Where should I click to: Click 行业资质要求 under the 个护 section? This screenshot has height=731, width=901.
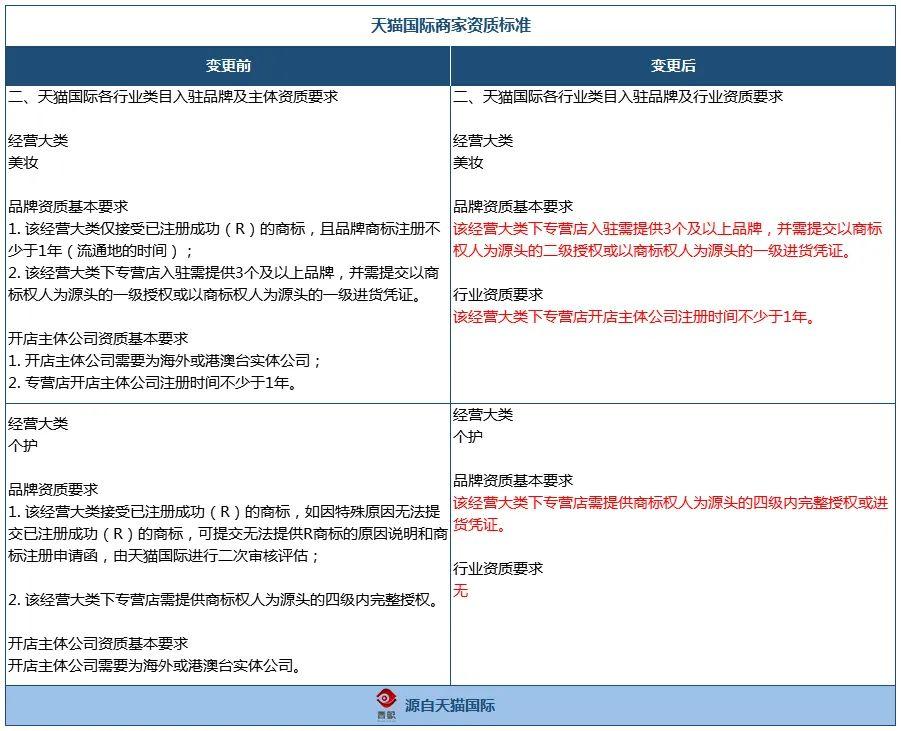click(498, 569)
